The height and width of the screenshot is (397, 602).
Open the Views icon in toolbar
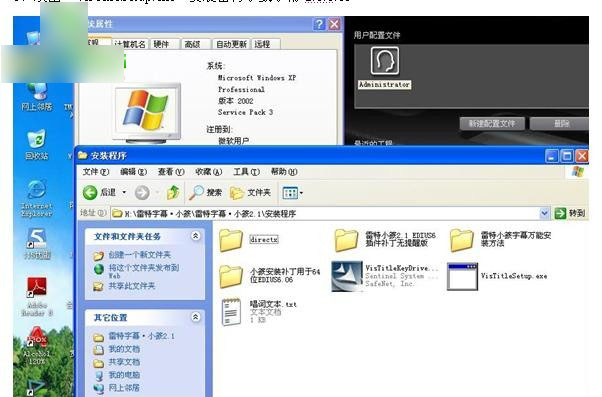pyautogui.click(x=290, y=193)
